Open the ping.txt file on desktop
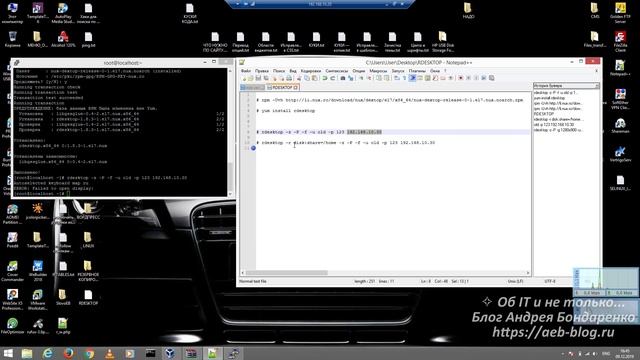640x360 pixels. tap(88, 40)
